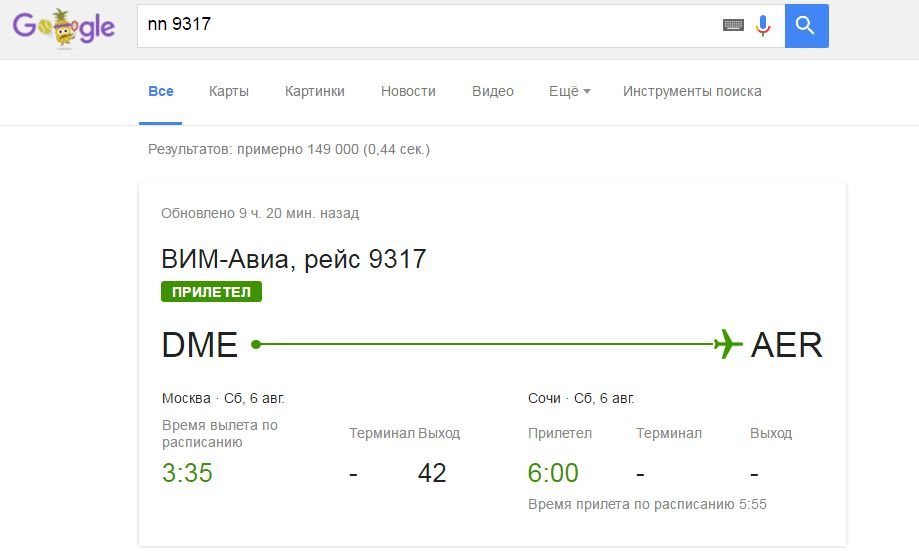
Task: Go to the "Новости" tab
Action: [x=409, y=91]
